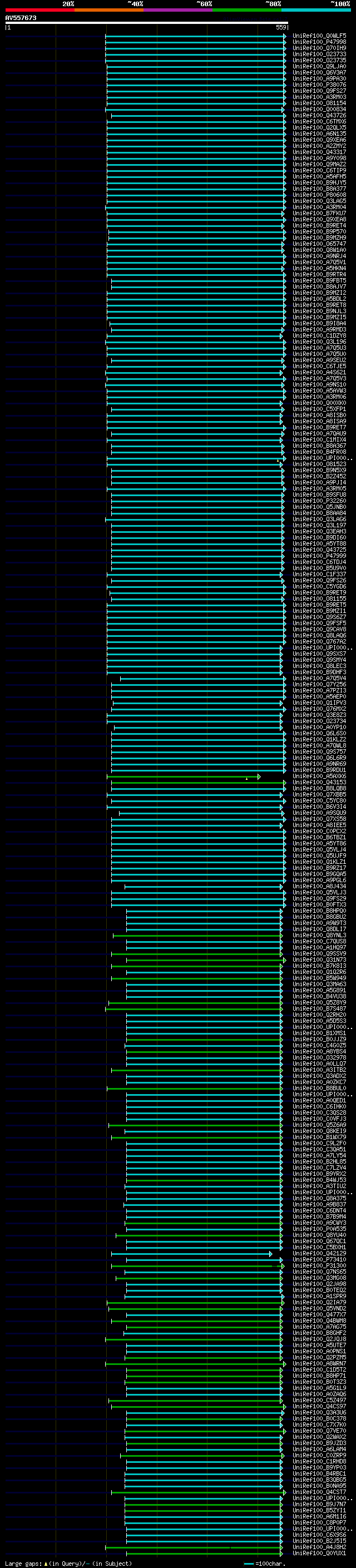The image size is (356, 1568).
Task: Click label UniRef100_Q7VE70
Action: tap(319, 1431)
